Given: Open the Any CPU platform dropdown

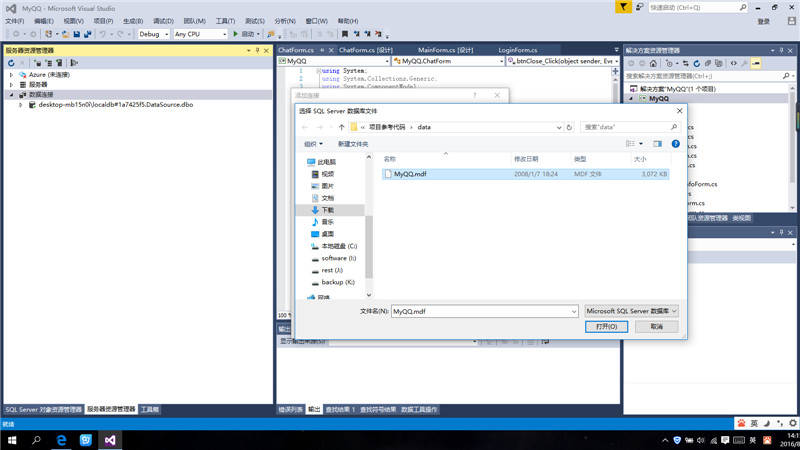Looking at the screenshot, I should (200, 34).
